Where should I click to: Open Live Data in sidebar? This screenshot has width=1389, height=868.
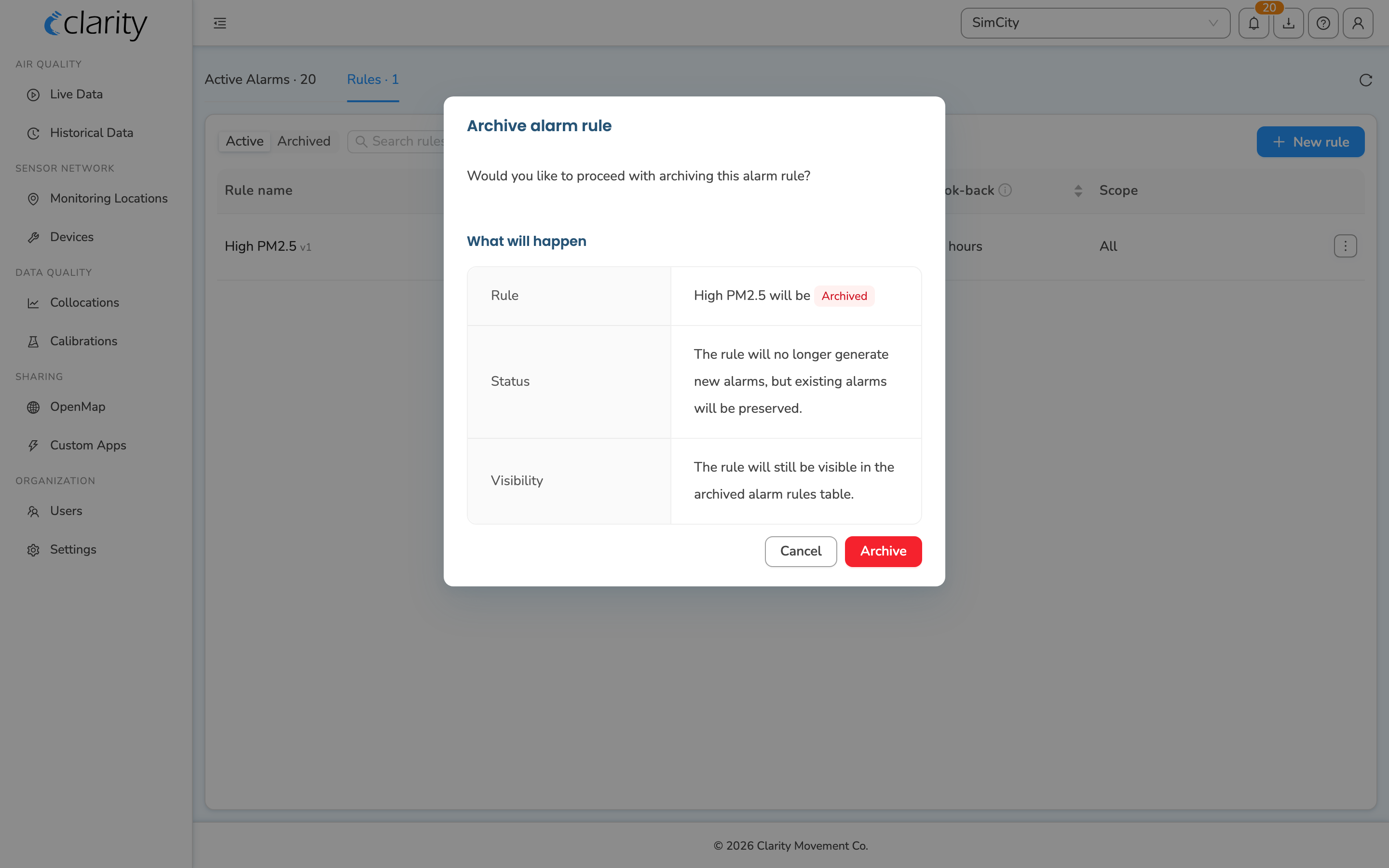(x=76, y=94)
